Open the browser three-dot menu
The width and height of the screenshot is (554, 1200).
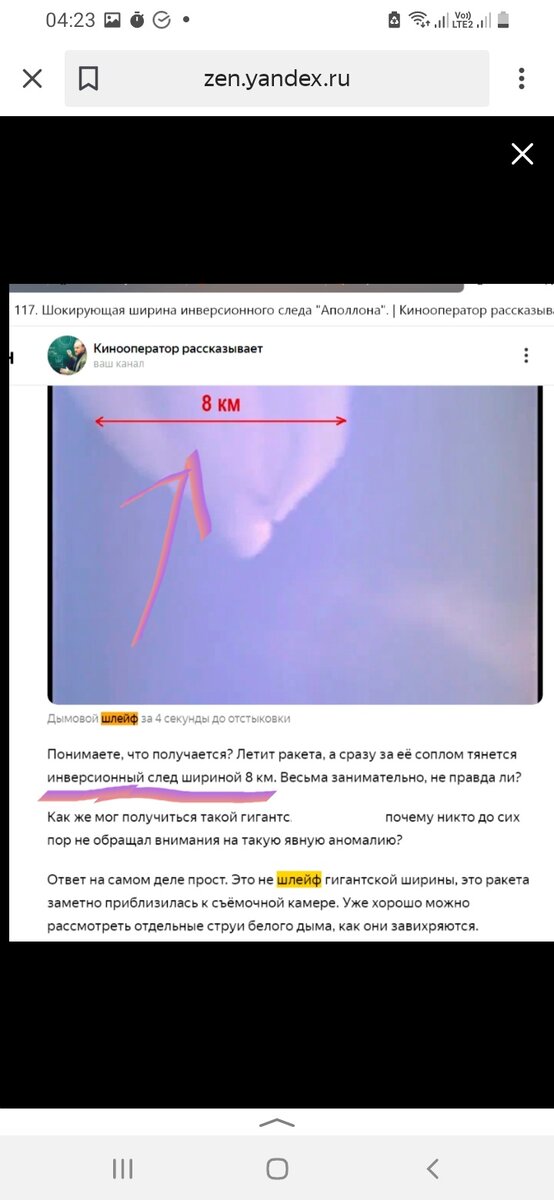click(521, 79)
